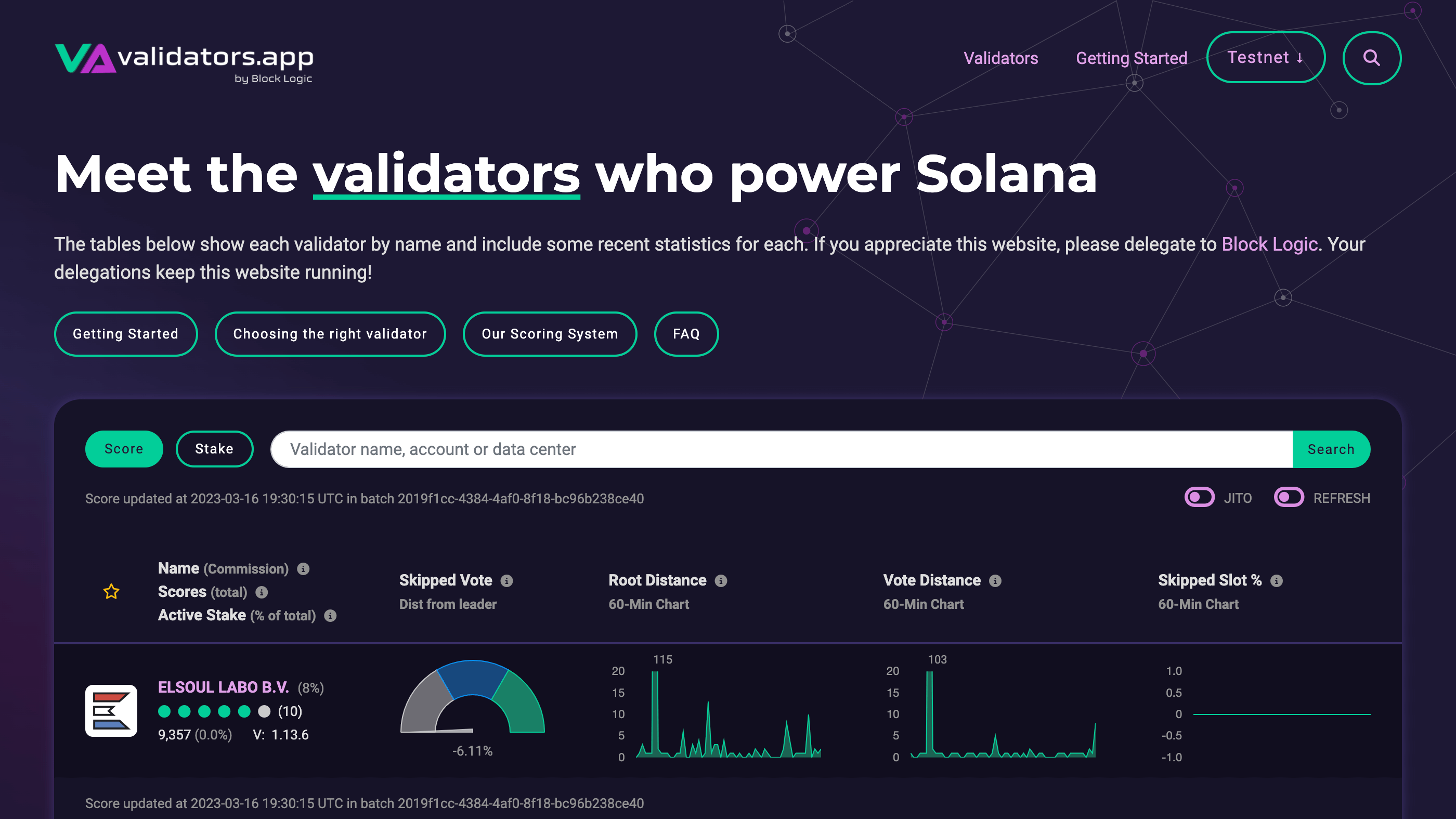The width and height of the screenshot is (1456, 819).
Task: Click the Our Scoring System button
Action: (x=550, y=333)
